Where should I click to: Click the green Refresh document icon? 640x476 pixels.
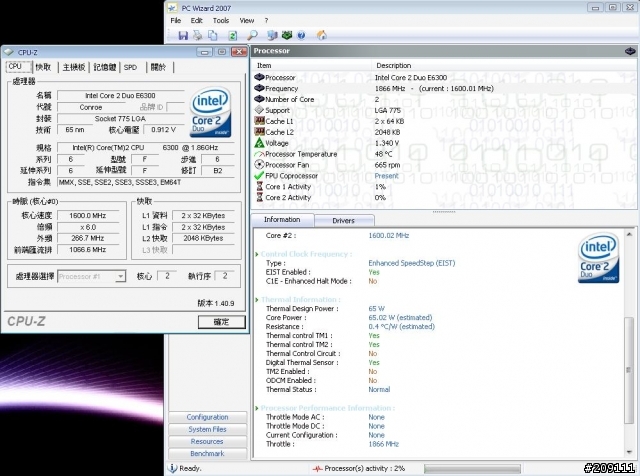pyautogui.click(x=233, y=36)
